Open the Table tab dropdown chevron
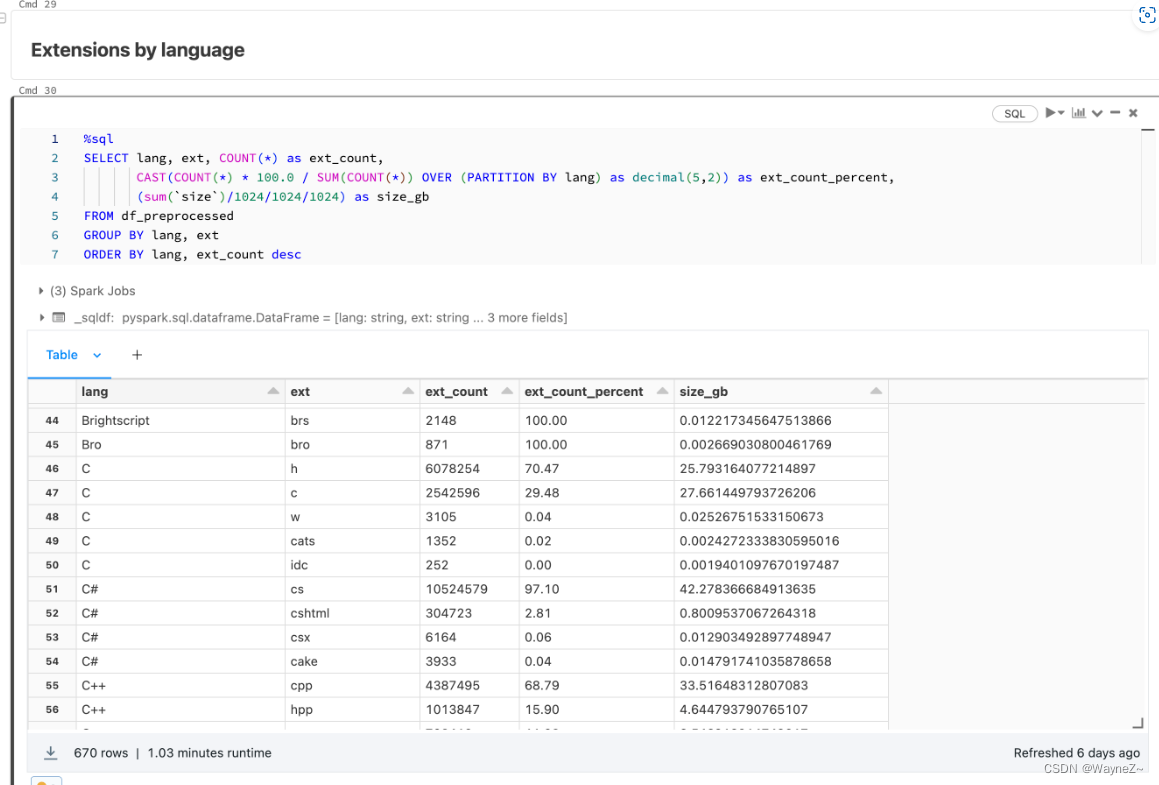Viewport: 1159px width, 785px height. [97, 356]
